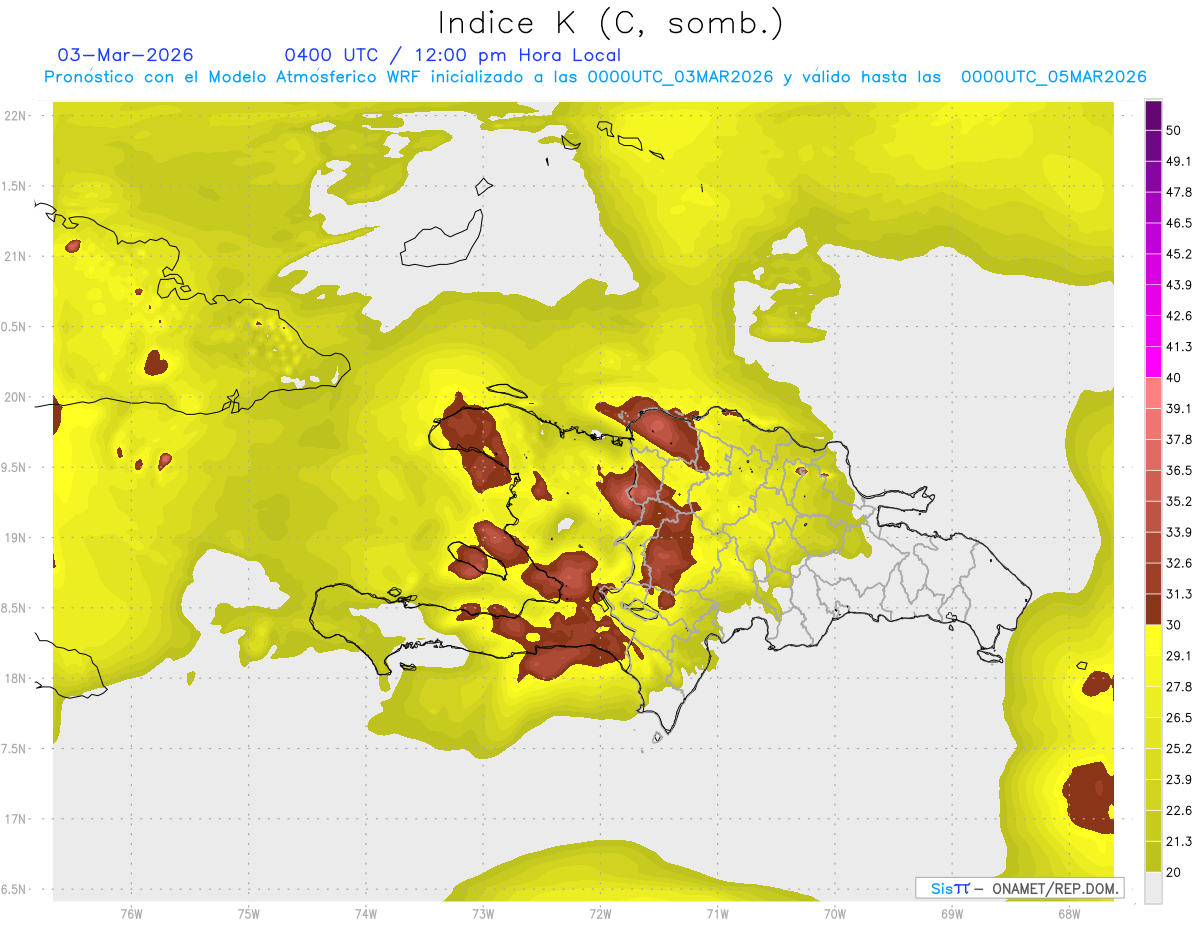Select the dark brown swatch between 30 and 31.3
Image resolution: width=1200 pixels, height=927 pixels.
(1153, 609)
